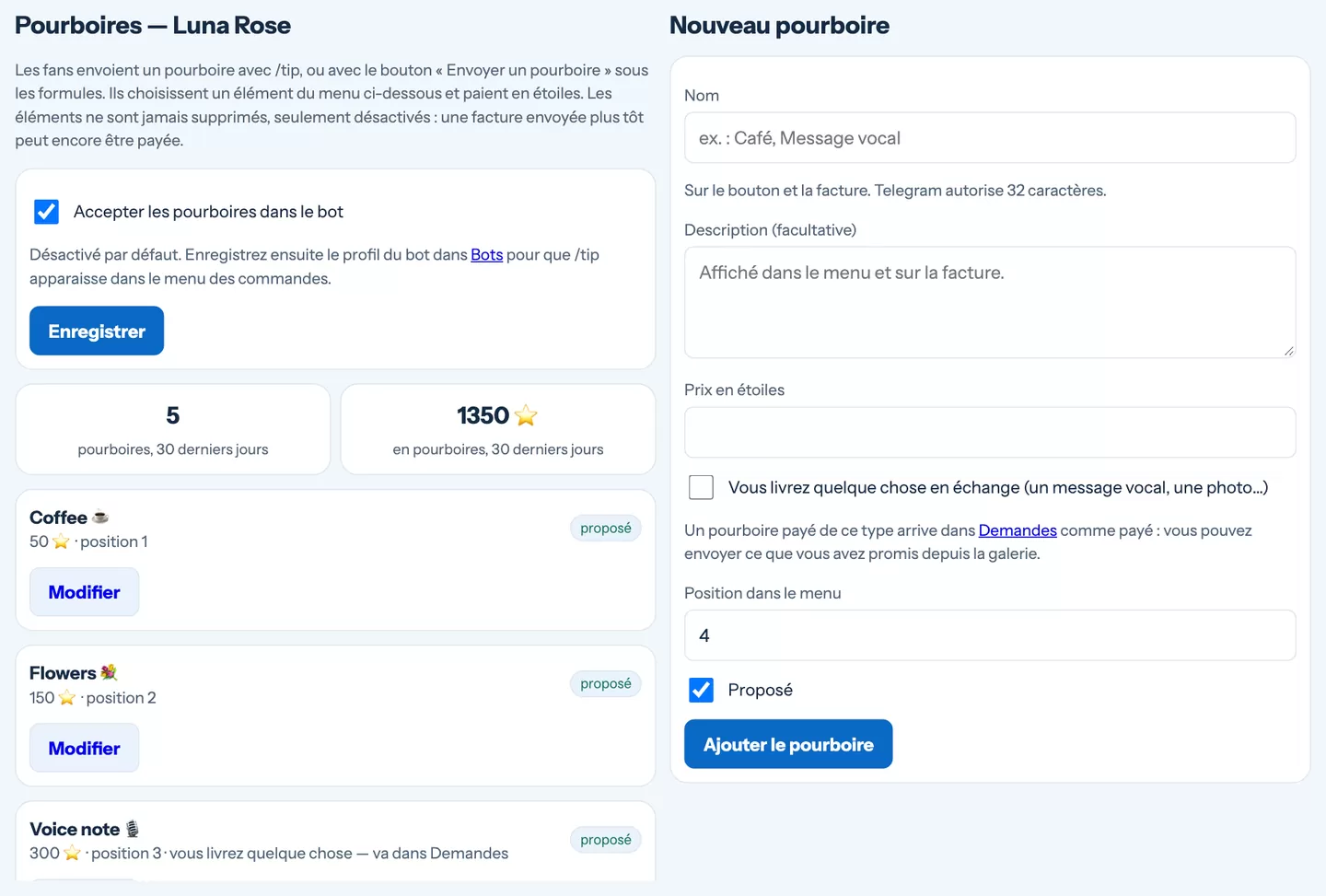Click the star next to Voice note's 300
Viewport: 1326px width, 896px height.
73,854
